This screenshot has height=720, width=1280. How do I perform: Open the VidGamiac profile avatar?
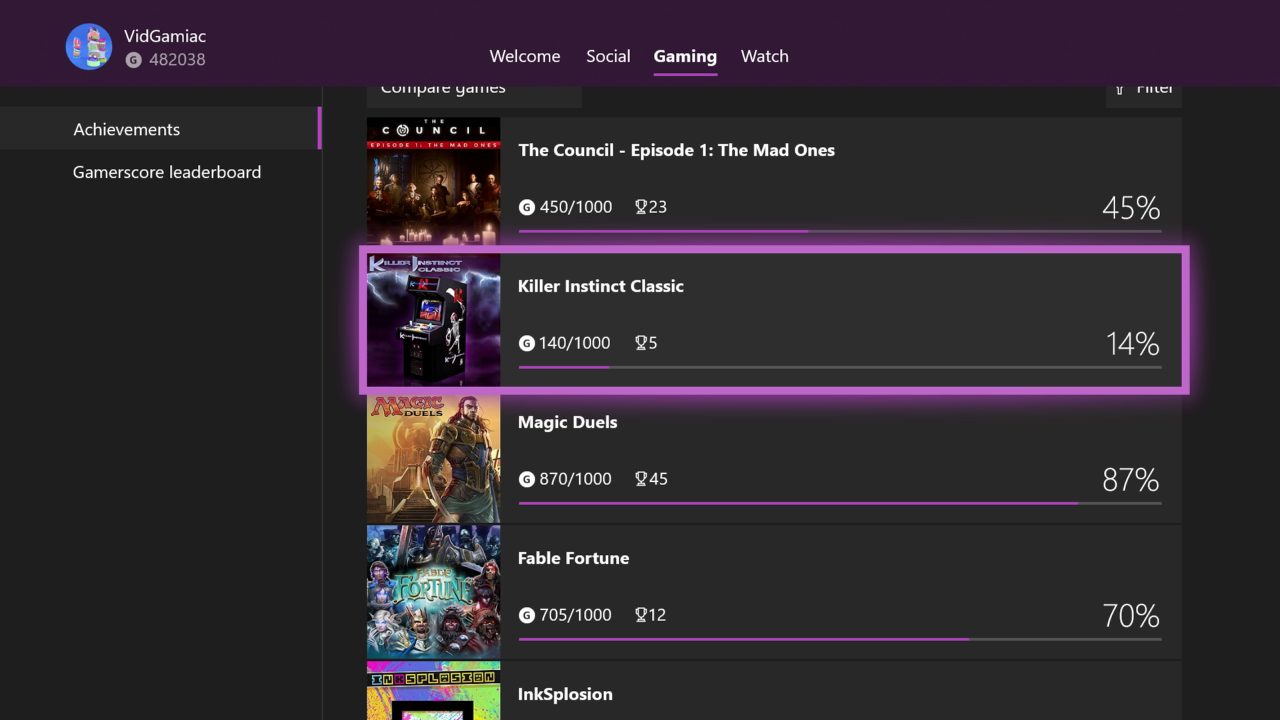(x=89, y=47)
